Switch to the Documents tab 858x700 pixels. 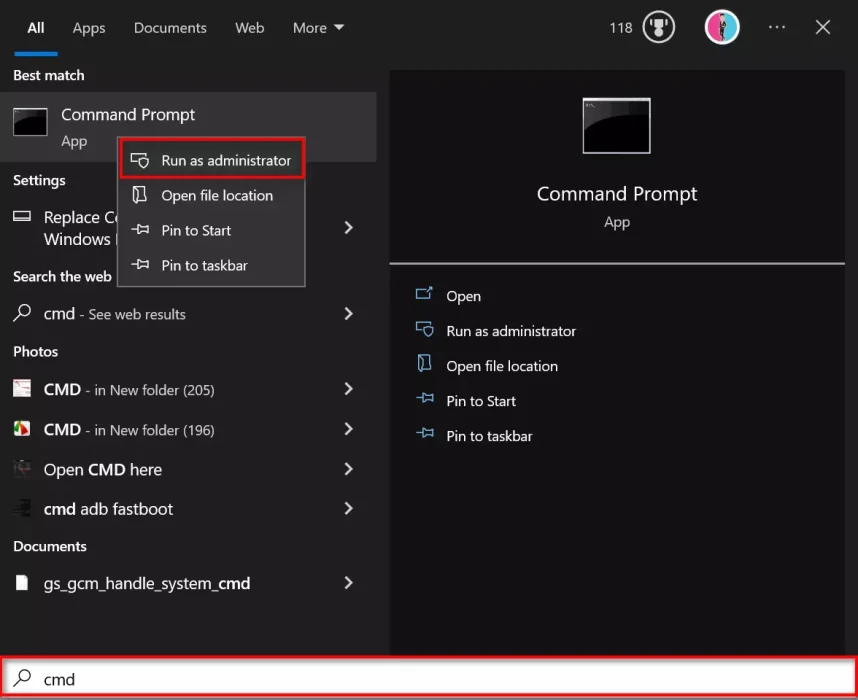click(x=170, y=28)
